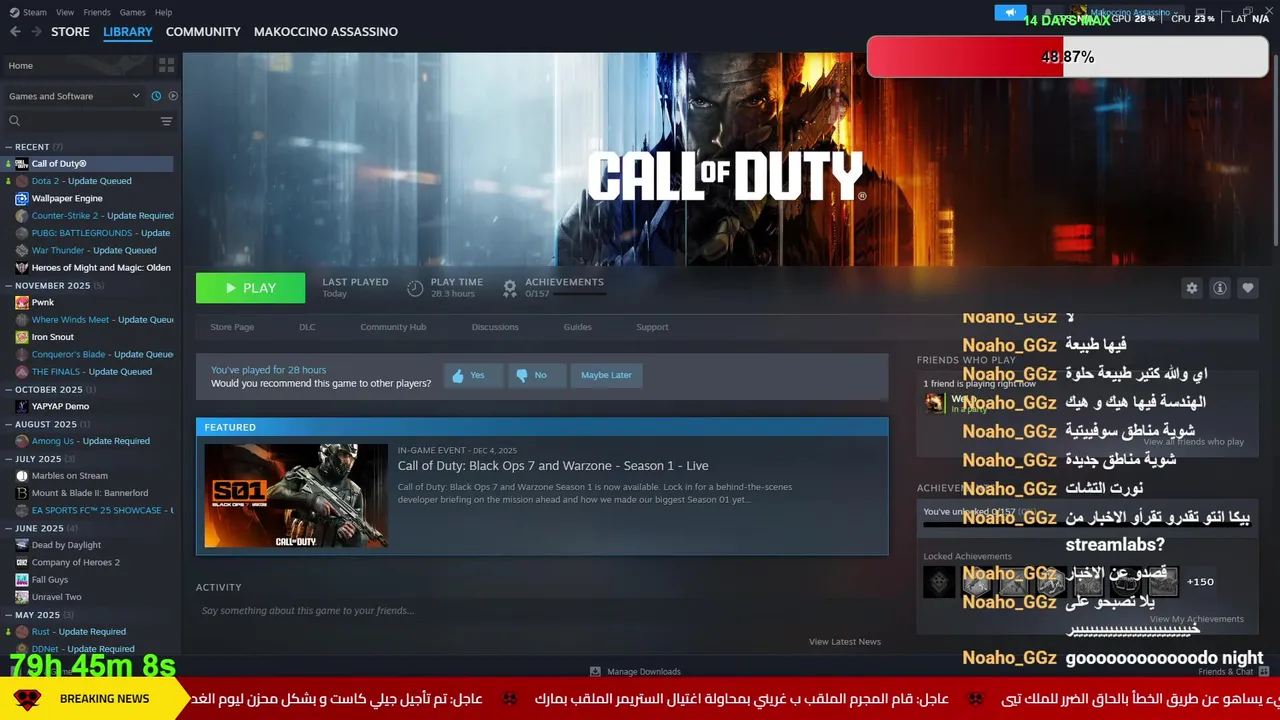This screenshot has width=1280, height=720.
Task: Go to the COMMUNITY tab
Action: [x=203, y=32]
